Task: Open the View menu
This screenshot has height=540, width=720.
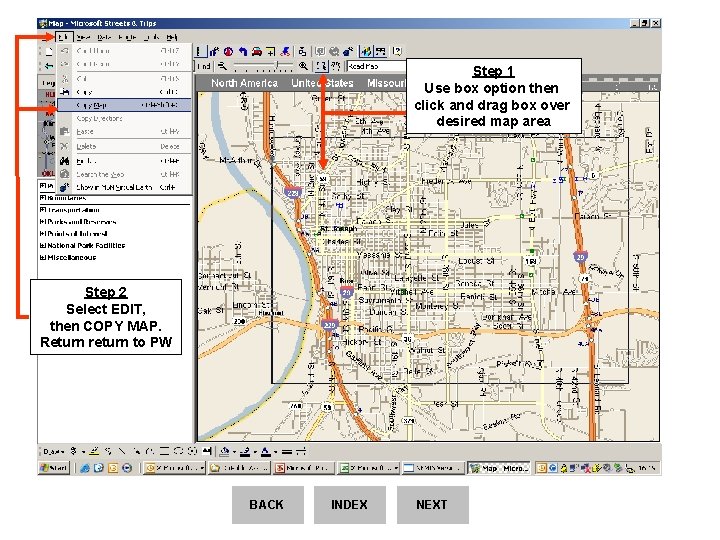Action: tap(83, 37)
